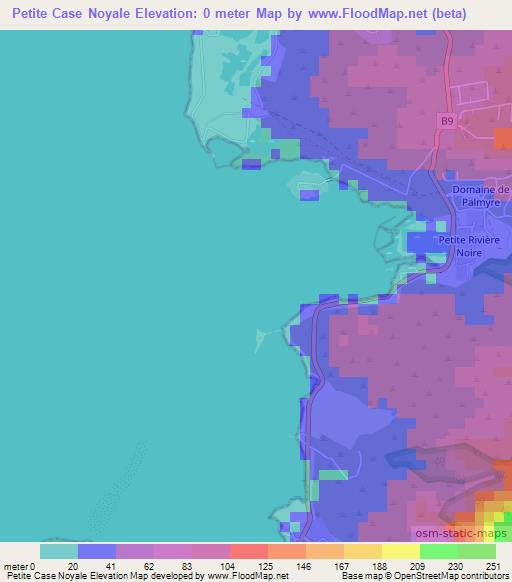Screen dimensions: 512x582
Task: Click the legend value 188
Action: (379, 567)
